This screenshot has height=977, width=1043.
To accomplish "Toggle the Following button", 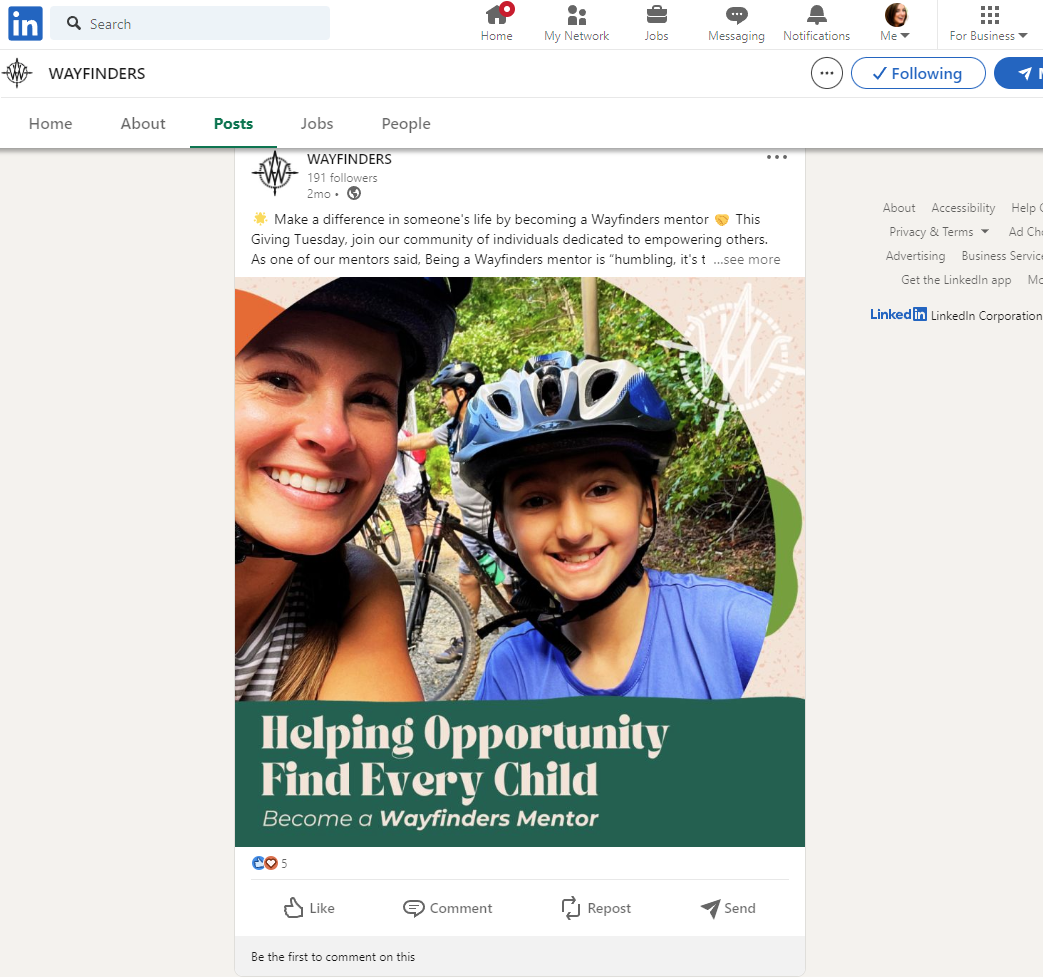I will [918, 73].
